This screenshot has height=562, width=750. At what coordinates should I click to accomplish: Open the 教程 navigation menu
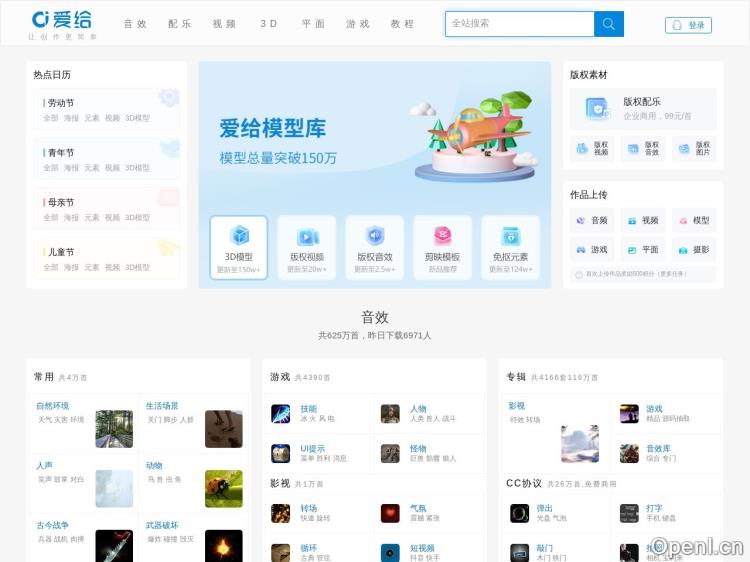[402, 24]
